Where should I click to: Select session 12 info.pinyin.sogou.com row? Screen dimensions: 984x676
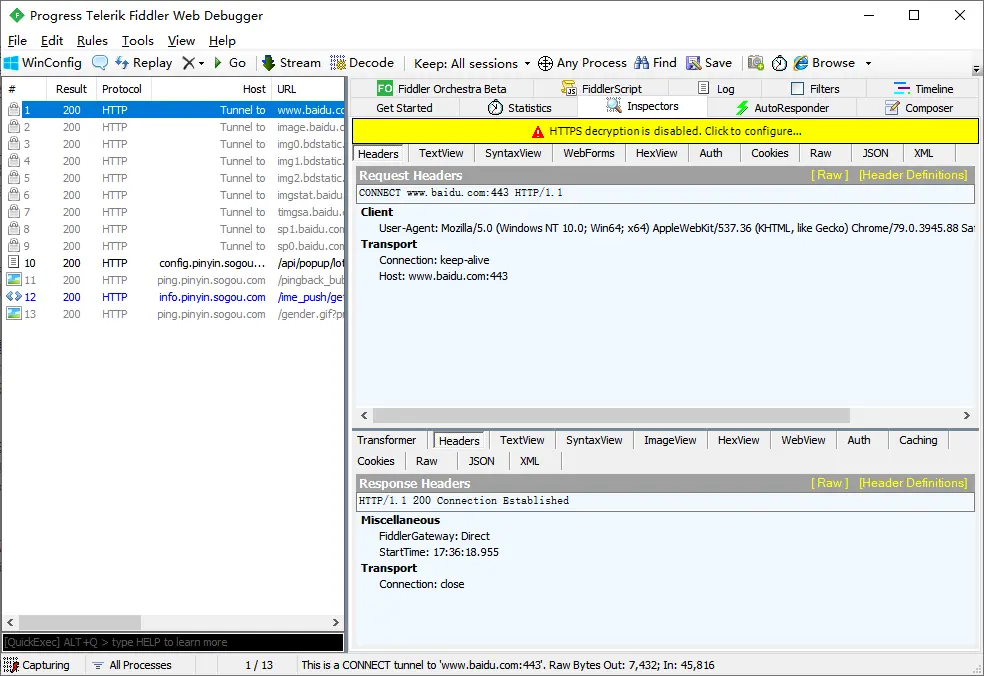point(174,297)
